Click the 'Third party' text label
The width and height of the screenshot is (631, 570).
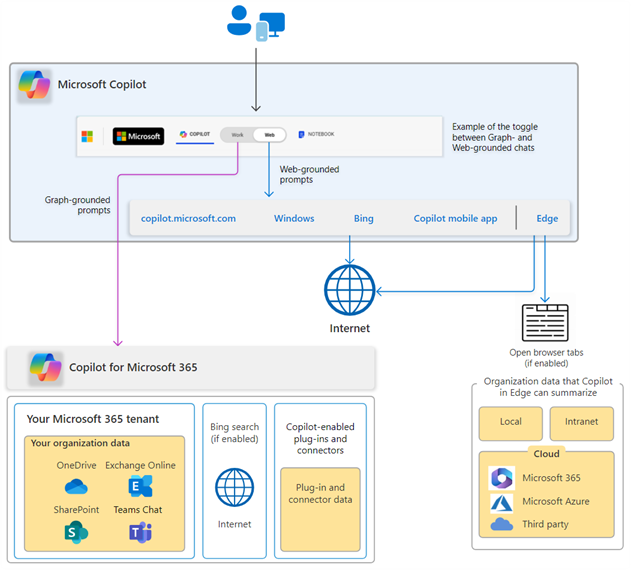tap(545, 524)
